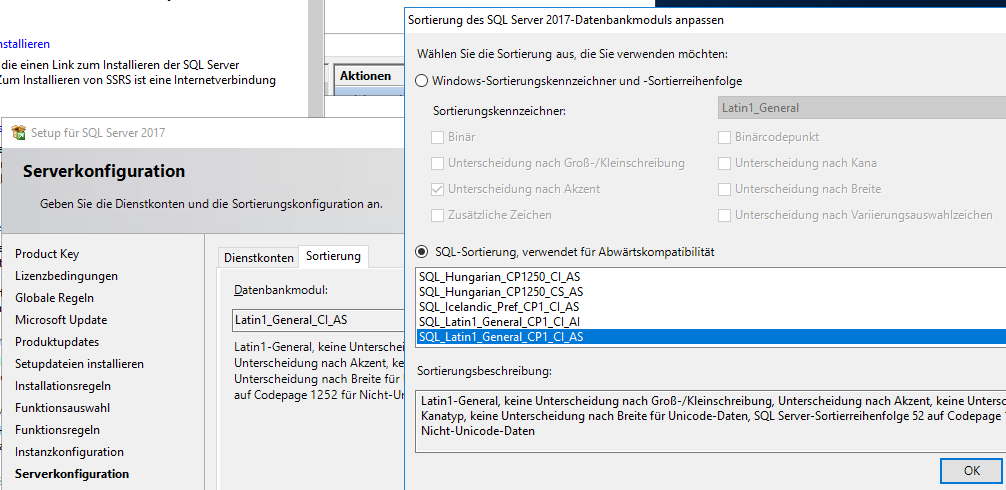Open the Latin1_General Sortierungskennzeichner dropdown
The height and width of the screenshot is (490, 1006).
(862, 108)
